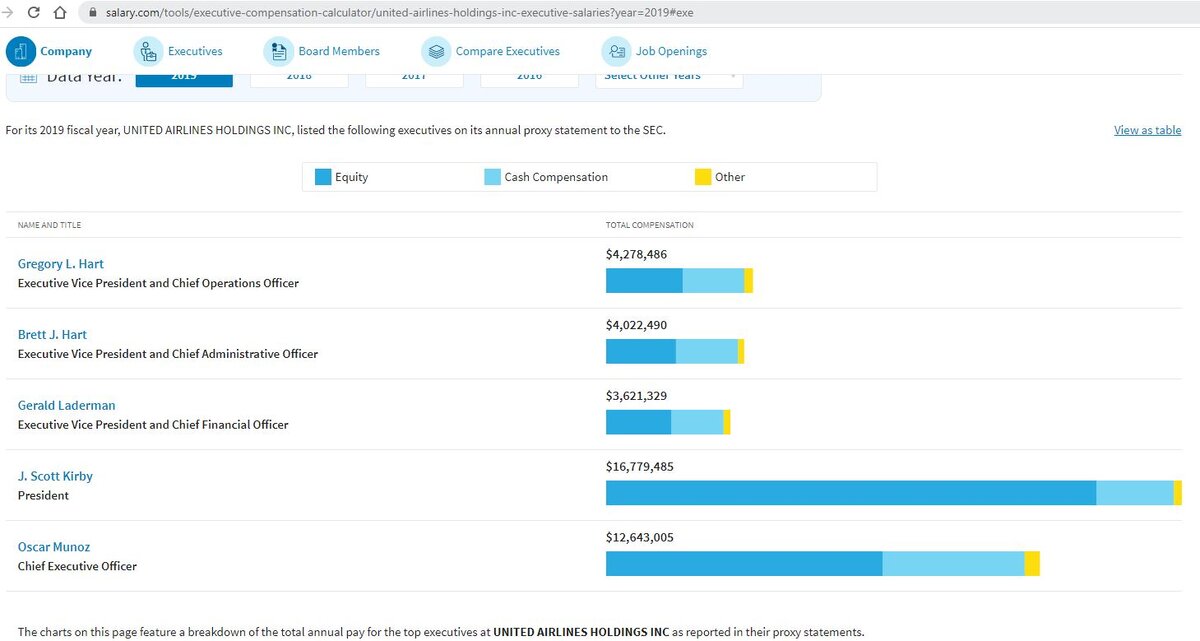Click Executive Vice President and Chief Operations Officer text
1200x641 pixels.
158,283
